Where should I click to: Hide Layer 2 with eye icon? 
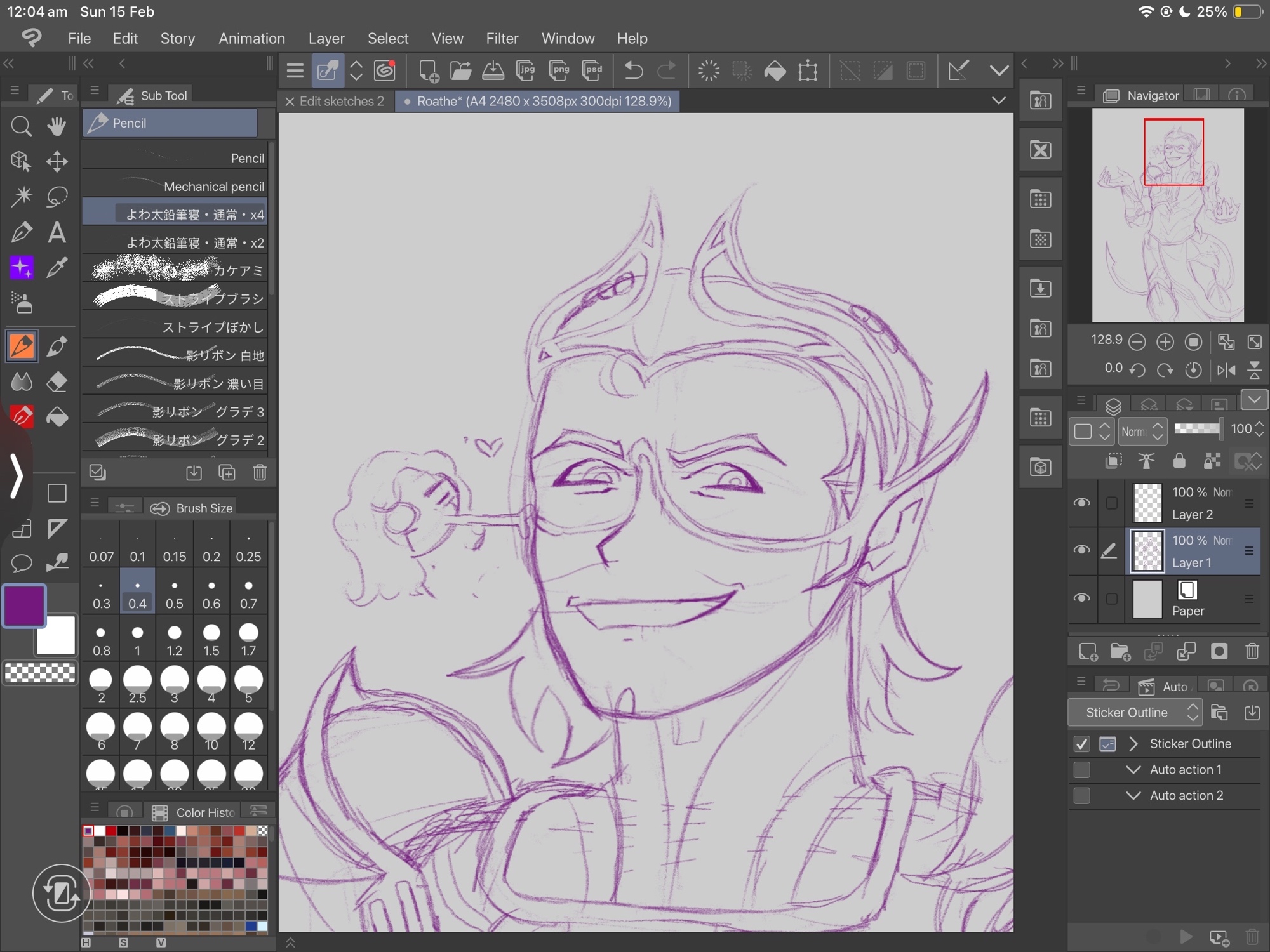(1081, 503)
